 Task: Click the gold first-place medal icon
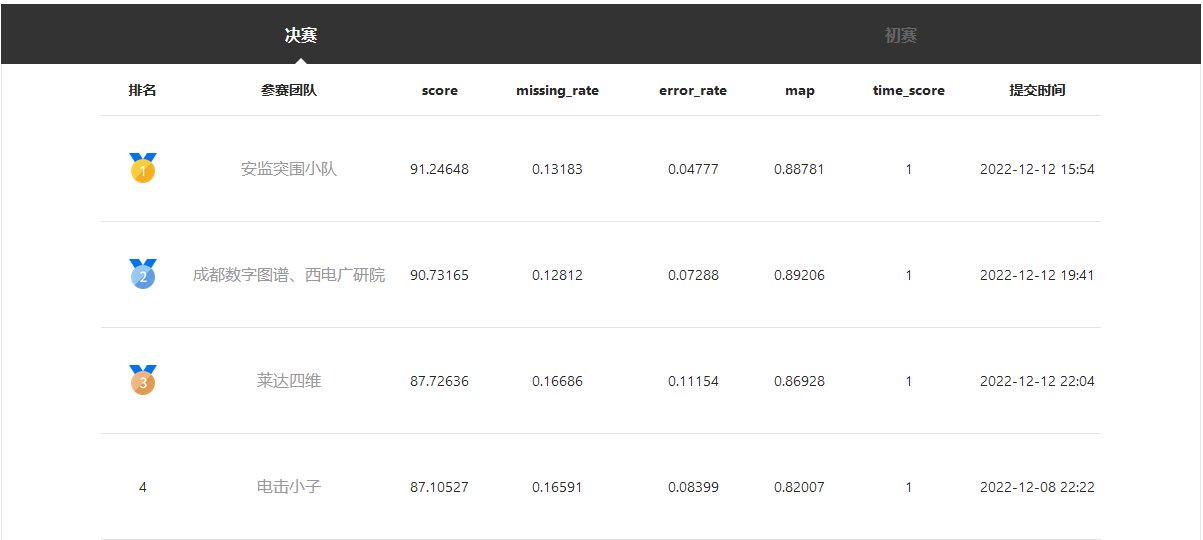tap(143, 168)
